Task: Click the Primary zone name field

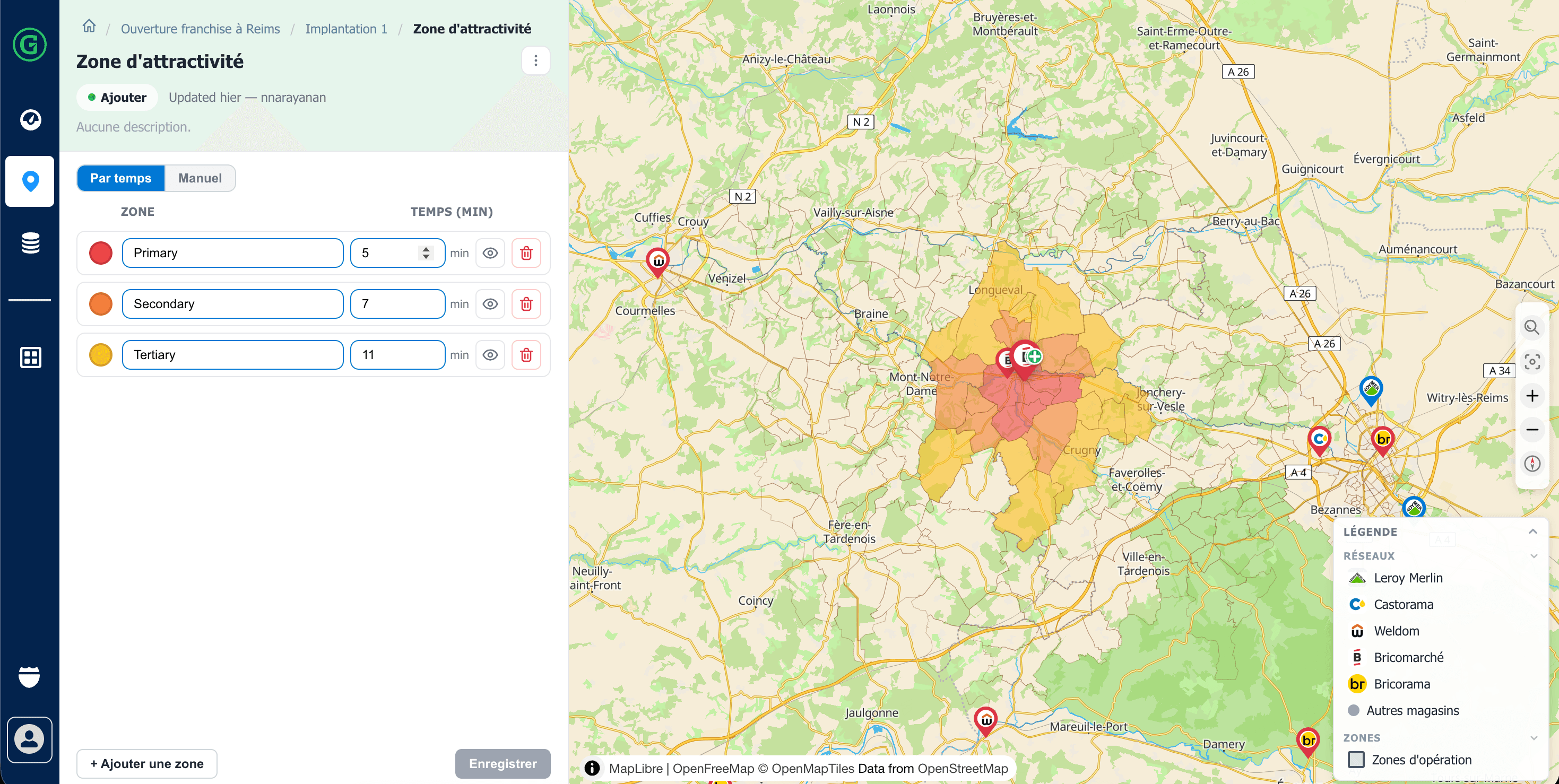Action: [x=232, y=253]
